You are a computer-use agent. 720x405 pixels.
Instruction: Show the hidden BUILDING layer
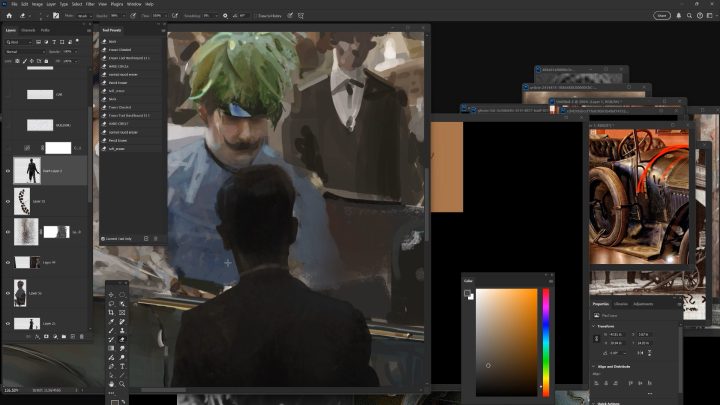pos(8,125)
